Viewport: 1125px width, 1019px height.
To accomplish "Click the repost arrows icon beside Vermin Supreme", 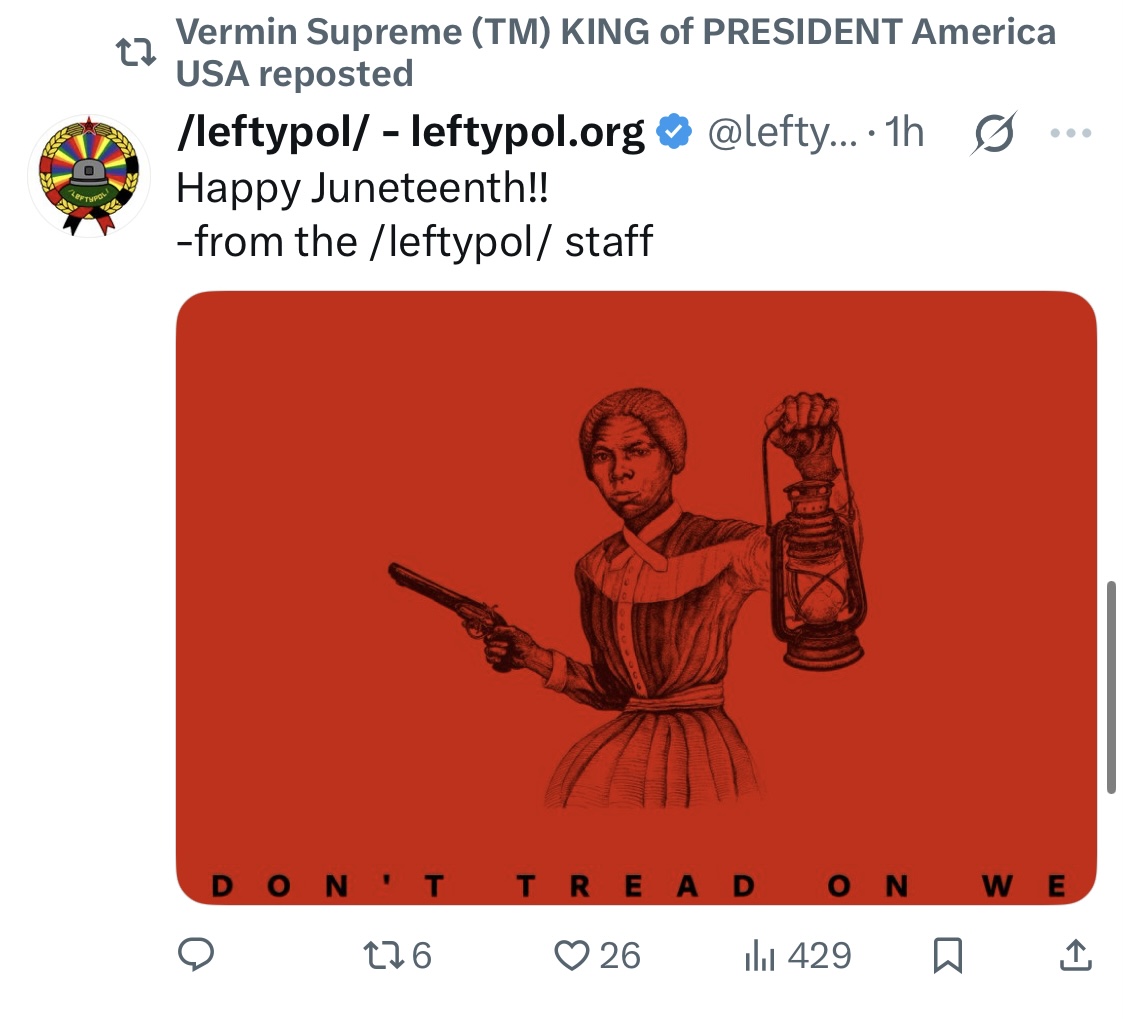I will (136, 52).
